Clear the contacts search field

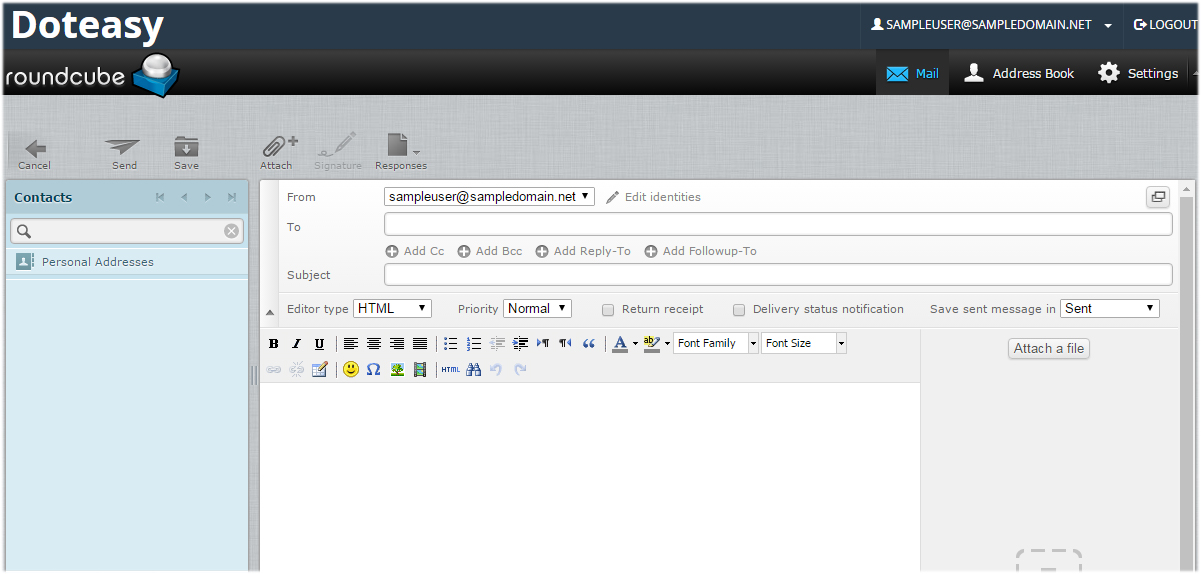tap(231, 231)
